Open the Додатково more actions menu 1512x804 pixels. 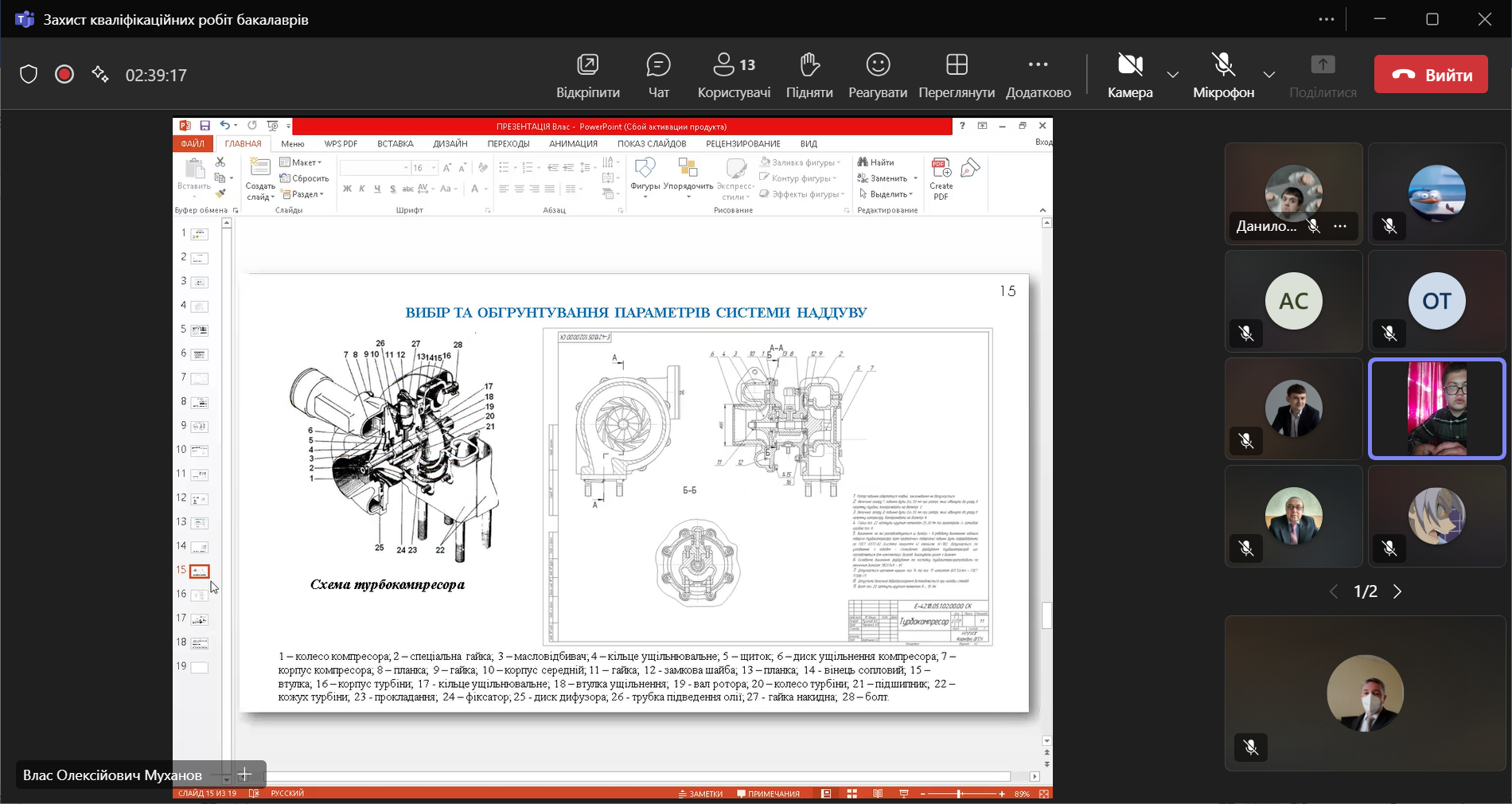point(1038,75)
